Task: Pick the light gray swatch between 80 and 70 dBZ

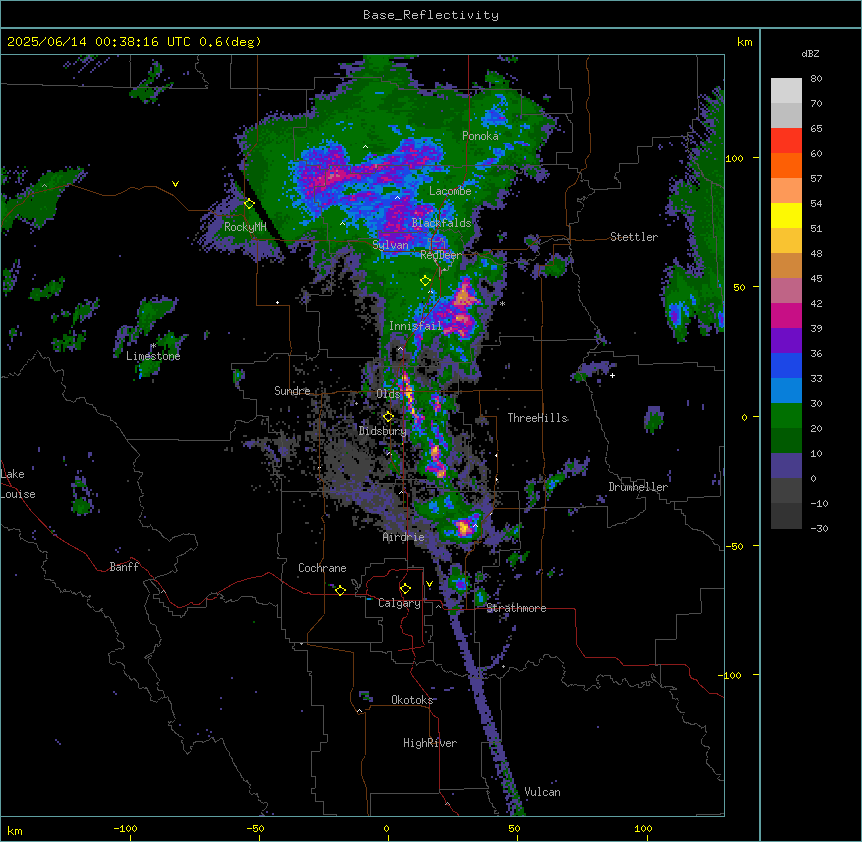Action: coord(786,91)
